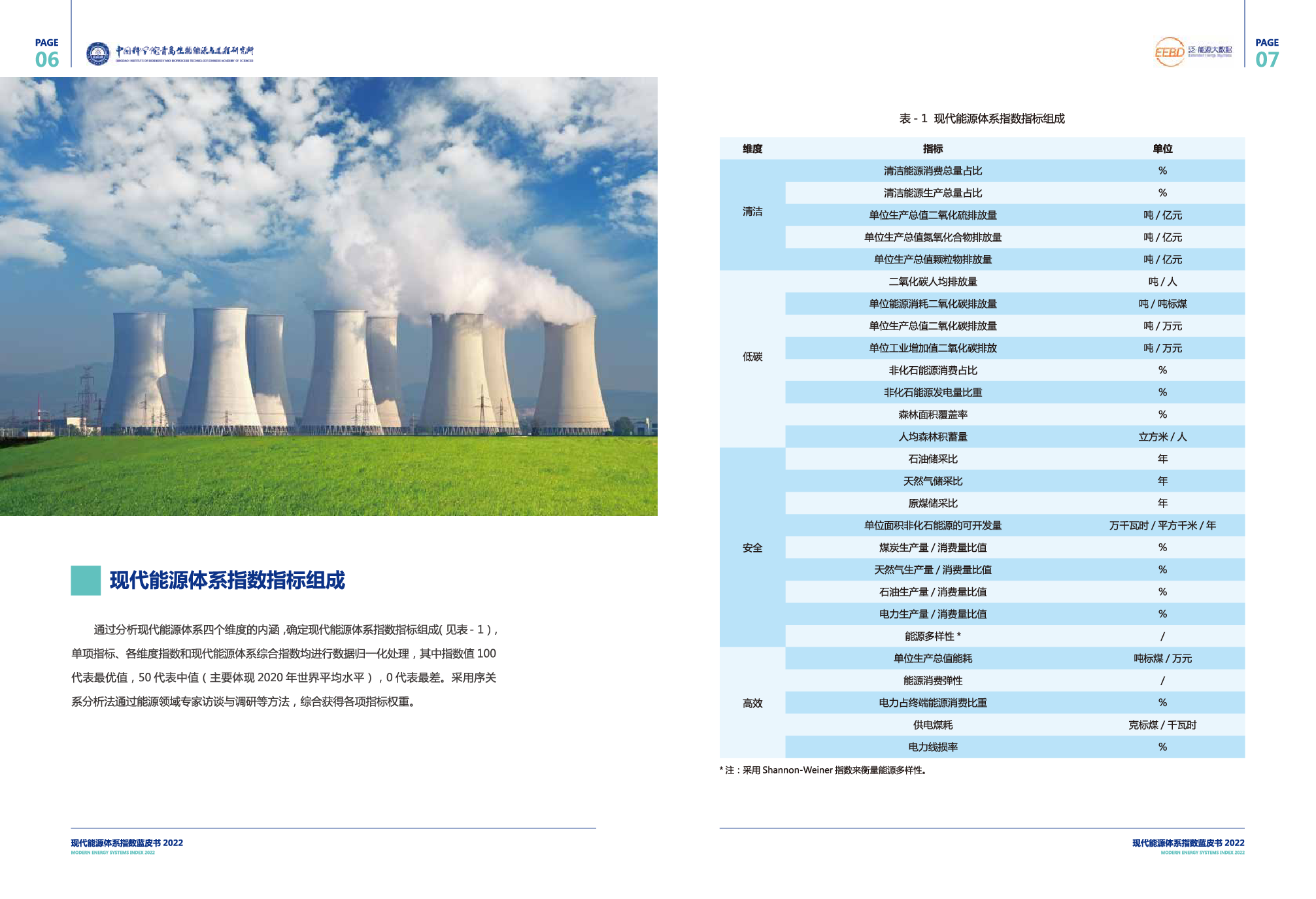Click the row 供电煤耗

1015,725
